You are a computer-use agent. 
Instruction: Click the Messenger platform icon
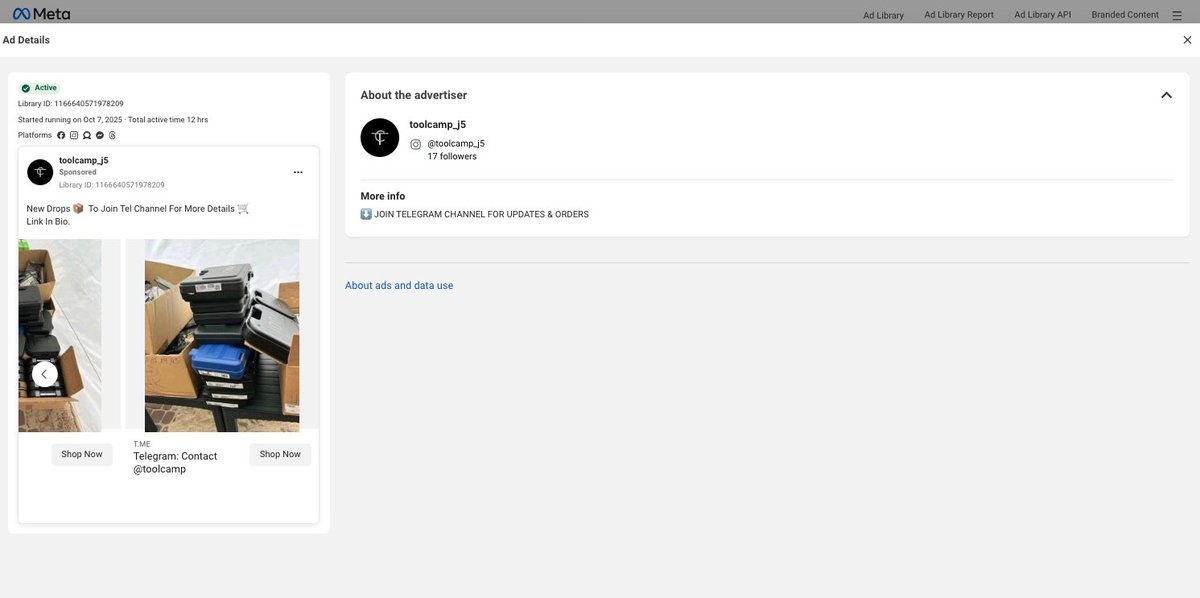100,135
